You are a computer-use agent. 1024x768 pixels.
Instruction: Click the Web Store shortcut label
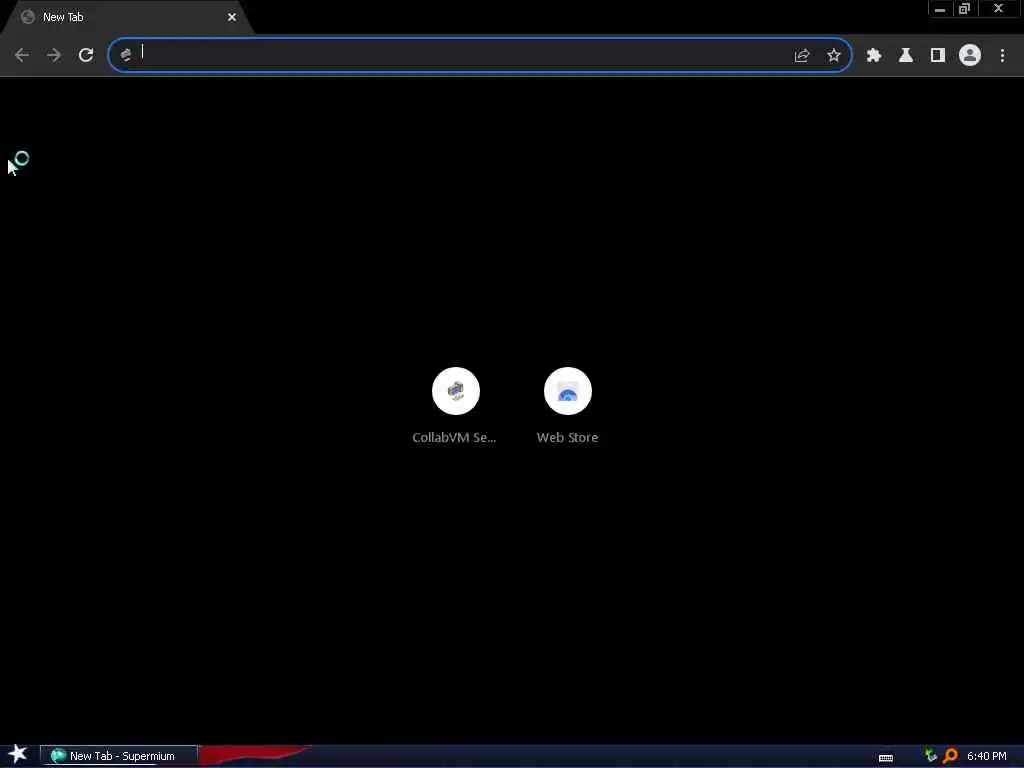[x=568, y=438]
